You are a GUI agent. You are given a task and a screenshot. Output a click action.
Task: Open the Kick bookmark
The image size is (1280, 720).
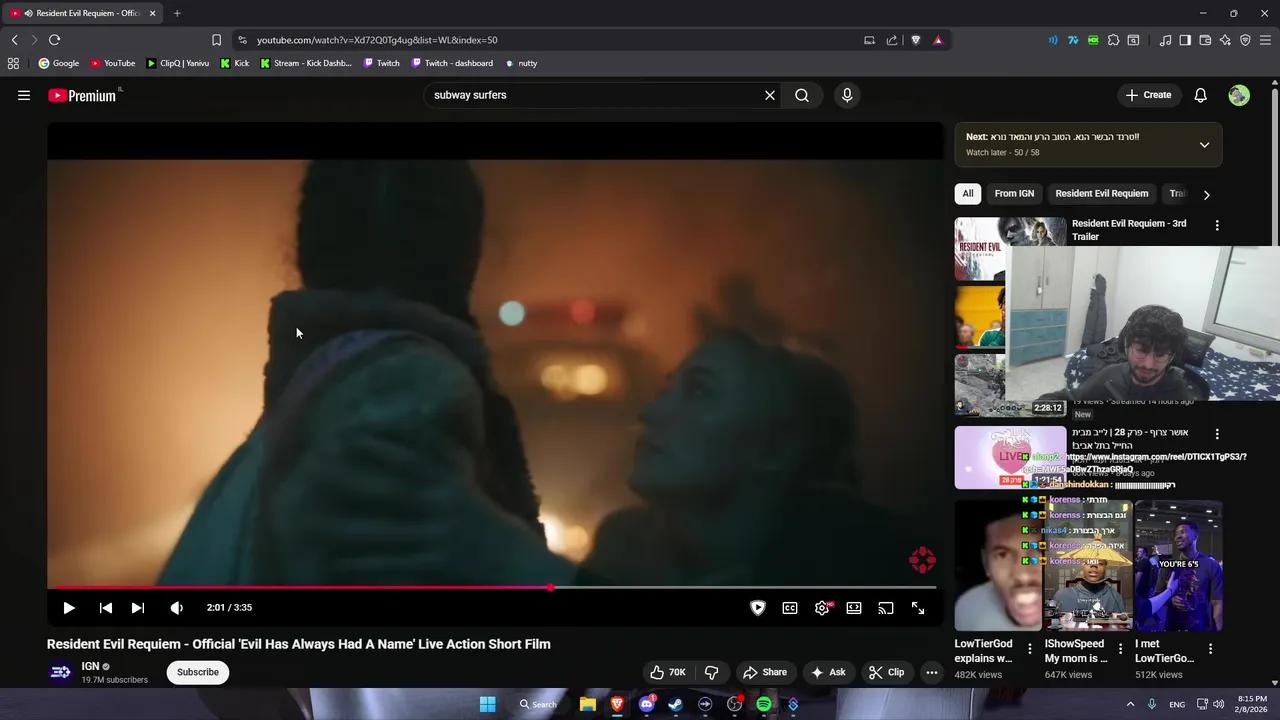pyautogui.click(x=235, y=63)
